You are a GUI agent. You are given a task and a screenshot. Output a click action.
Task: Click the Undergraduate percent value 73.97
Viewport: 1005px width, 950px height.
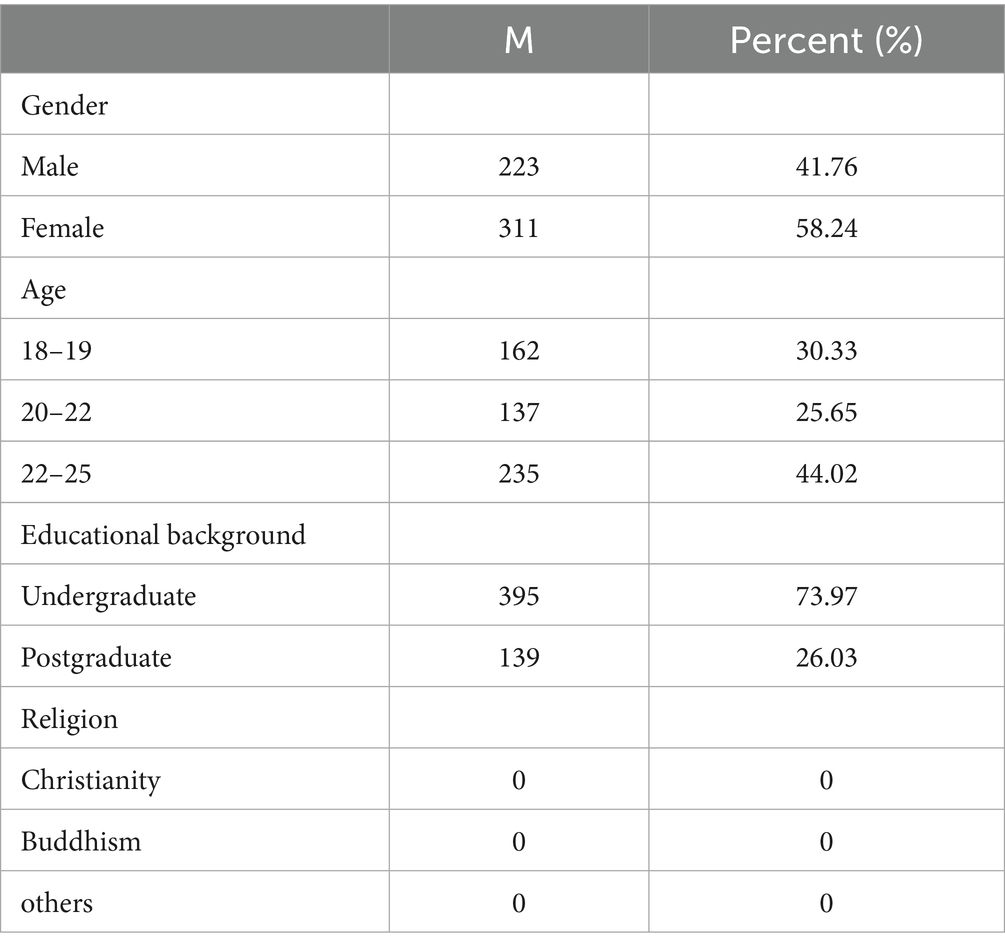[825, 597]
